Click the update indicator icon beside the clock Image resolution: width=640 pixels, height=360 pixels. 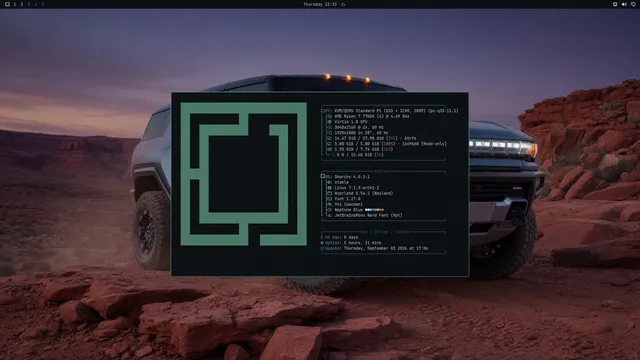click(x=343, y=4)
